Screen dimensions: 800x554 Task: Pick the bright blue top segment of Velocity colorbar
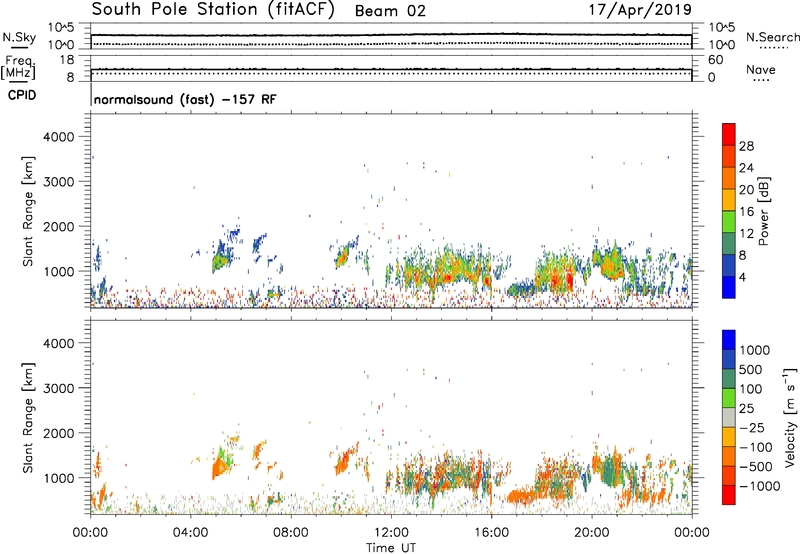point(729,340)
